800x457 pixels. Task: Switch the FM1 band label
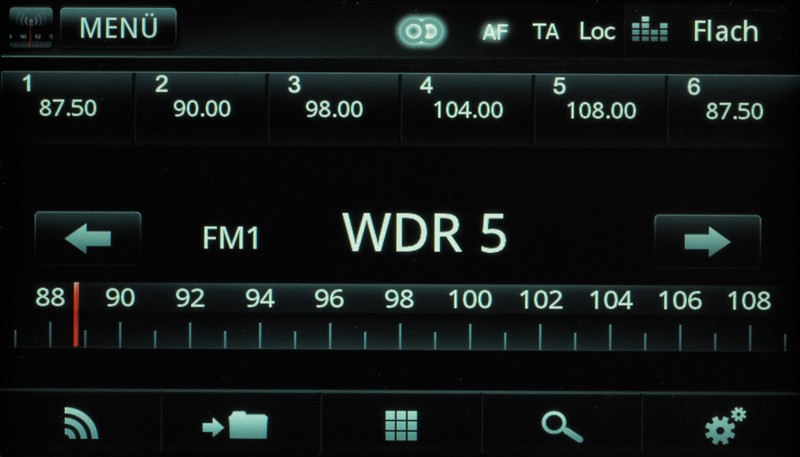coord(231,238)
